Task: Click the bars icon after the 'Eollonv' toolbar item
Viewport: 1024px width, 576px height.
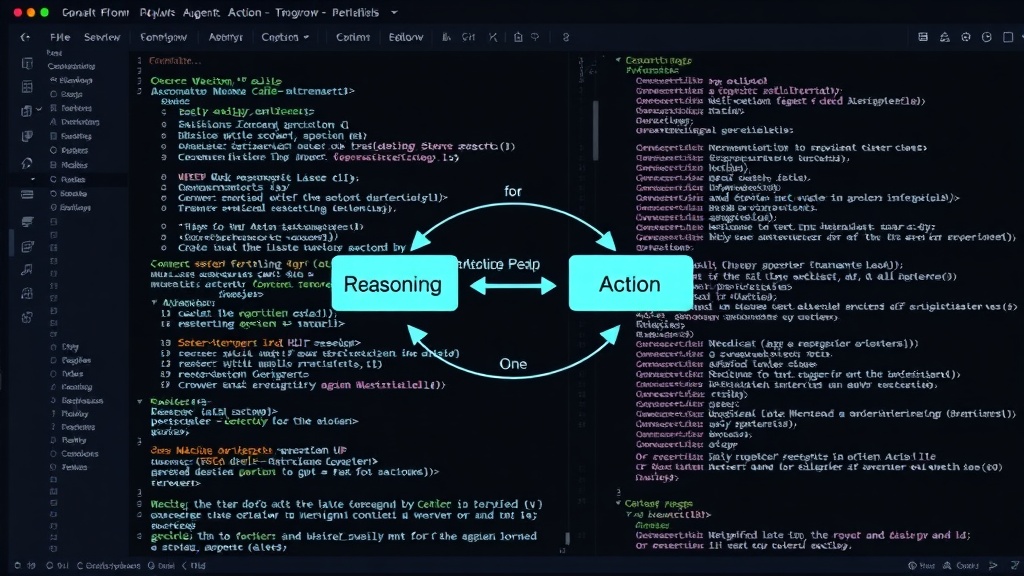Action: [446, 37]
